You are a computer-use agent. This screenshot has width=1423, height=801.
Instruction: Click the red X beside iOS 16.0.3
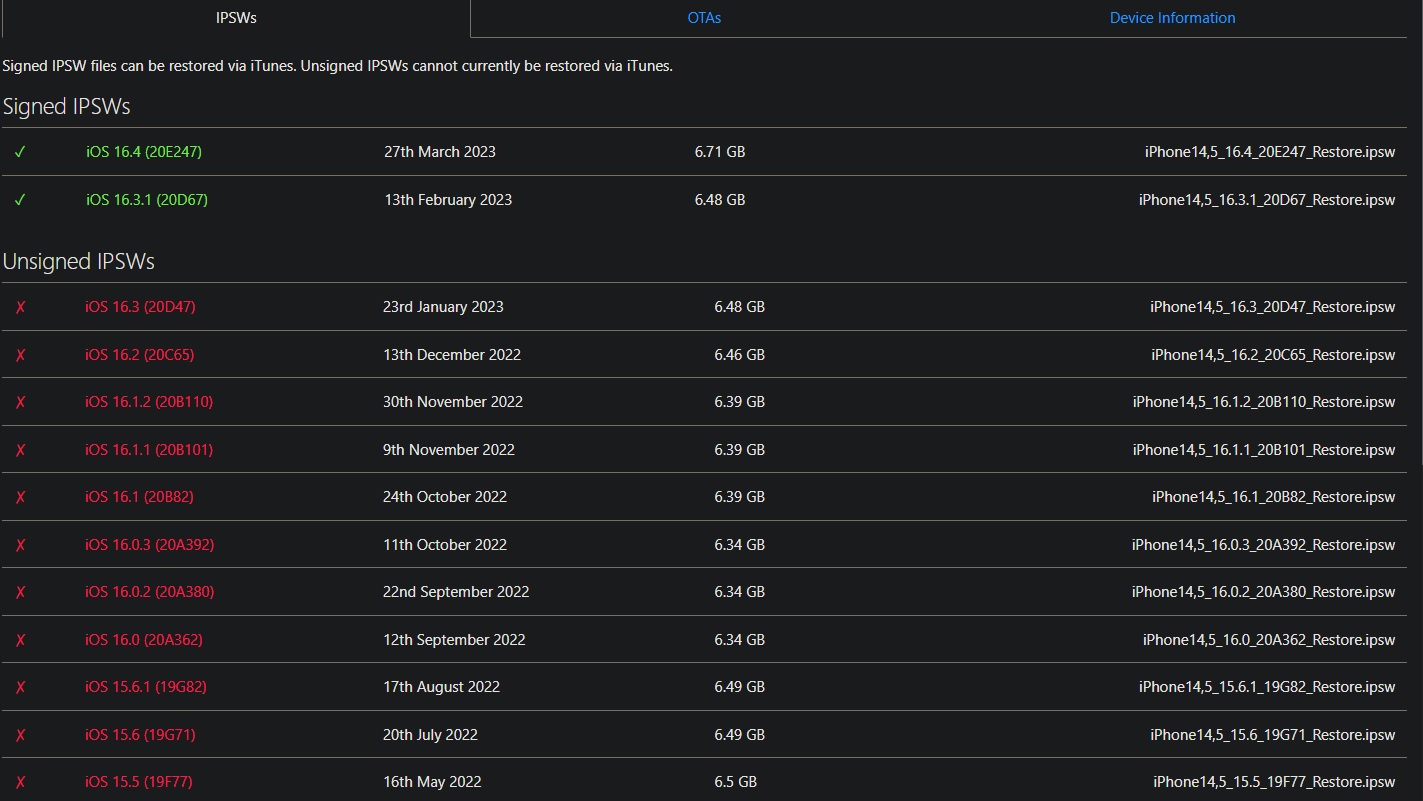point(20,545)
